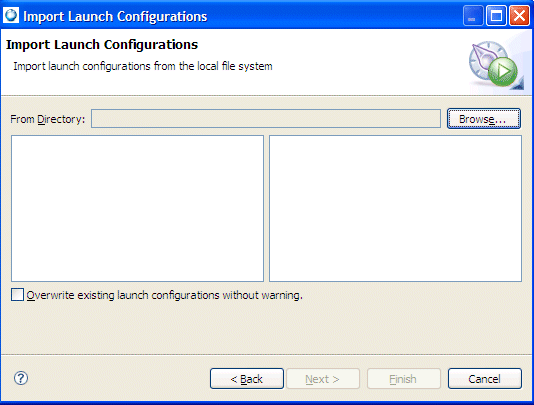Click the disabled Finish button
534x405 pixels.
point(404,378)
